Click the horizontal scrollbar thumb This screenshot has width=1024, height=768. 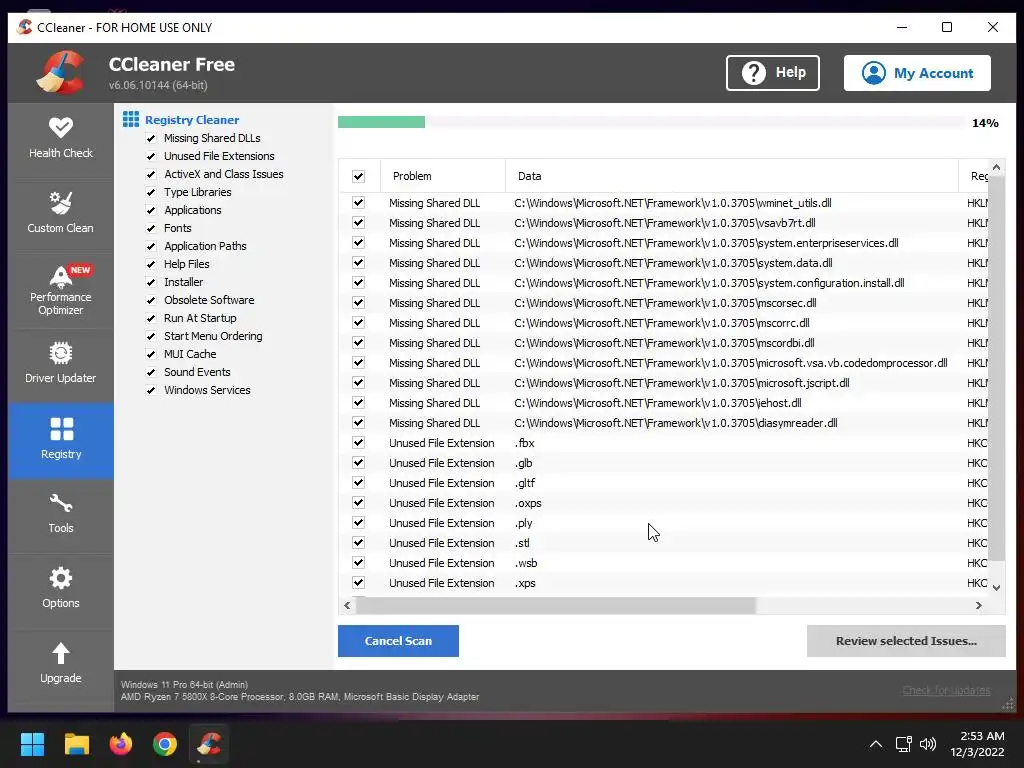coord(555,605)
